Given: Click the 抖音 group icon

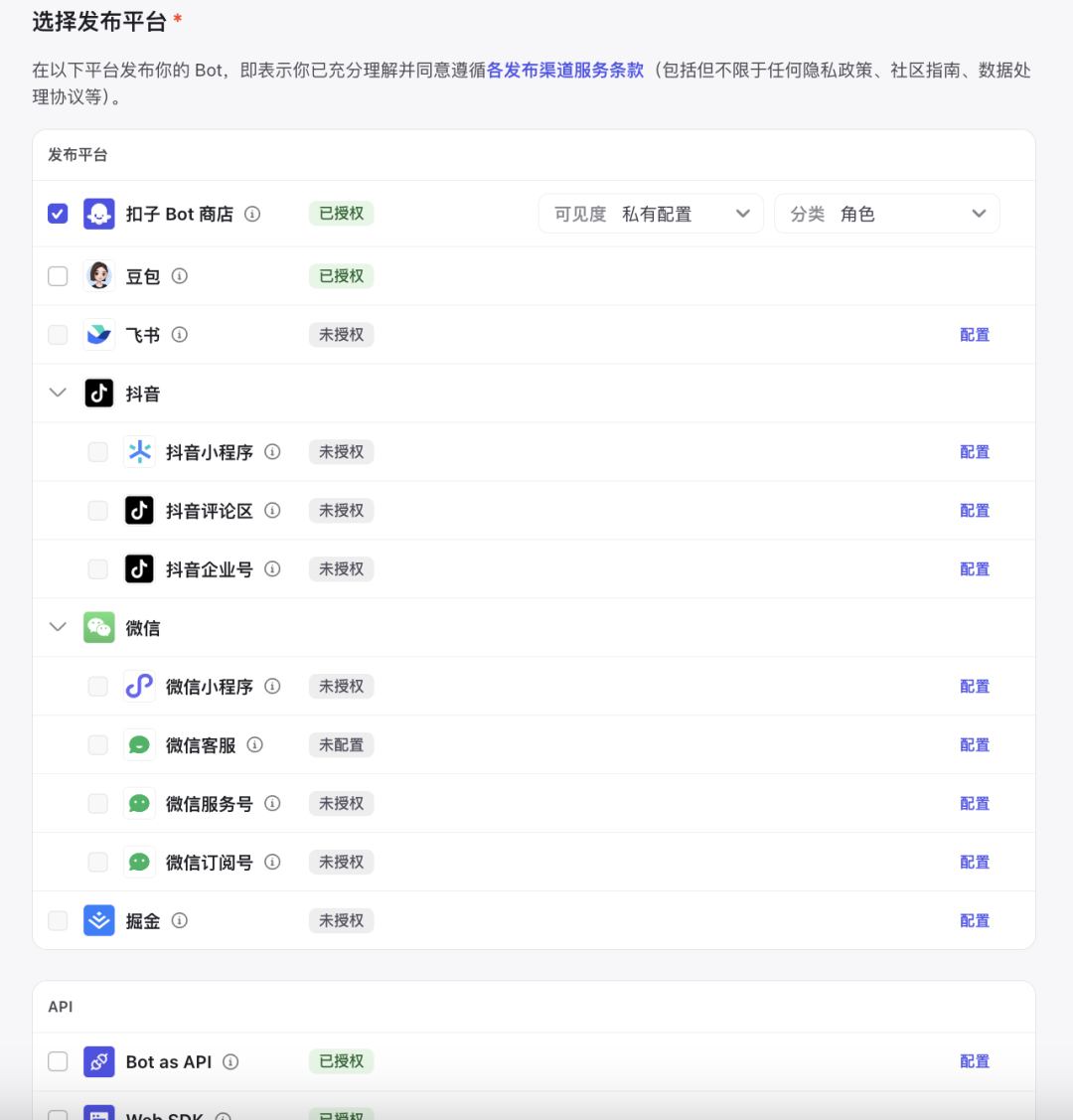Looking at the screenshot, I should pos(98,393).
